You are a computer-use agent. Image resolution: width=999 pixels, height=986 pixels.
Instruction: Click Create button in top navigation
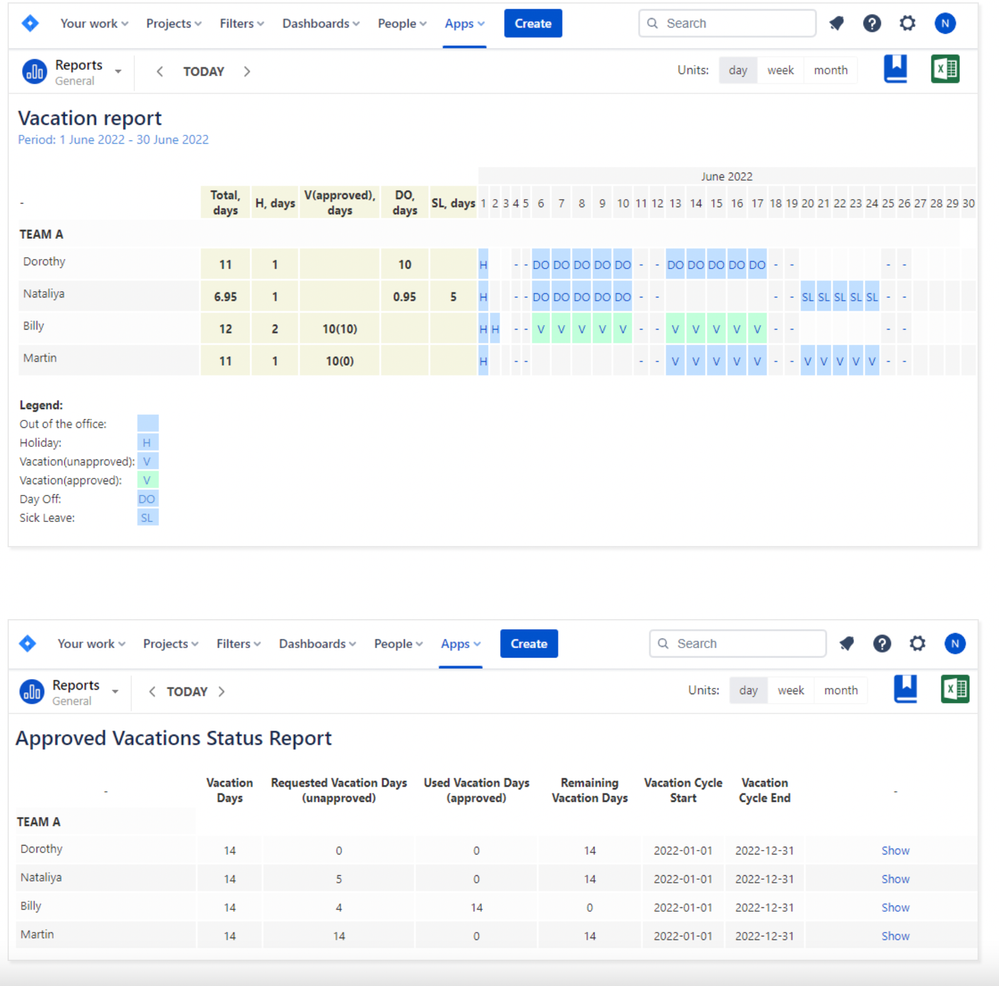tap(533, 24)
